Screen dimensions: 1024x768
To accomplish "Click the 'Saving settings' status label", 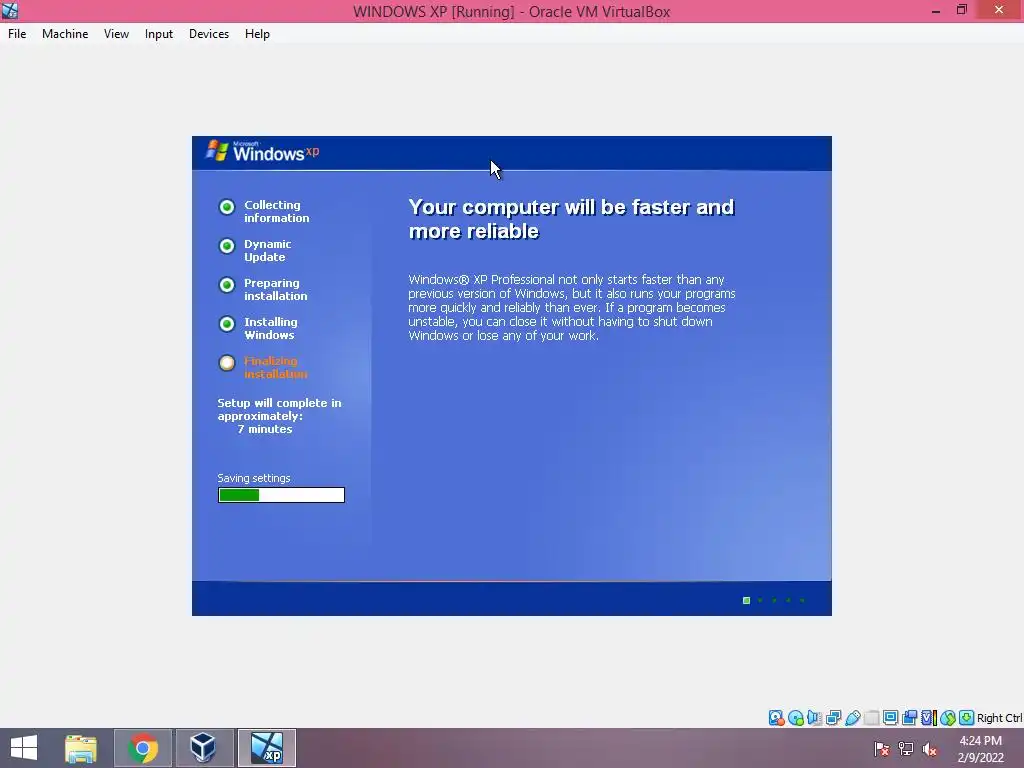I will (x=254, y=478).
